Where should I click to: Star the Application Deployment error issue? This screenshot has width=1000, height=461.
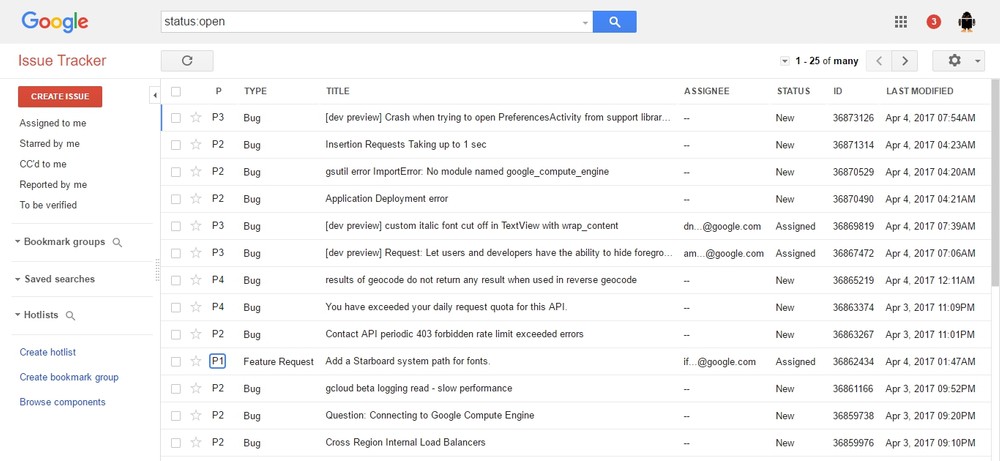click(196, 199)
